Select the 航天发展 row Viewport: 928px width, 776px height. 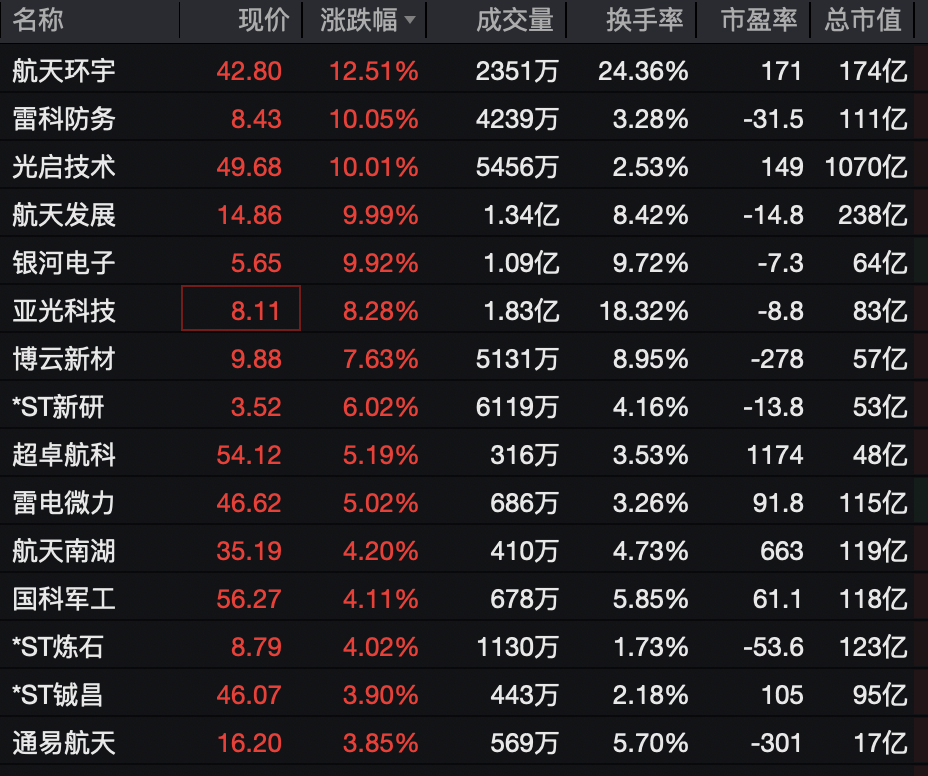tap(64, 215)
